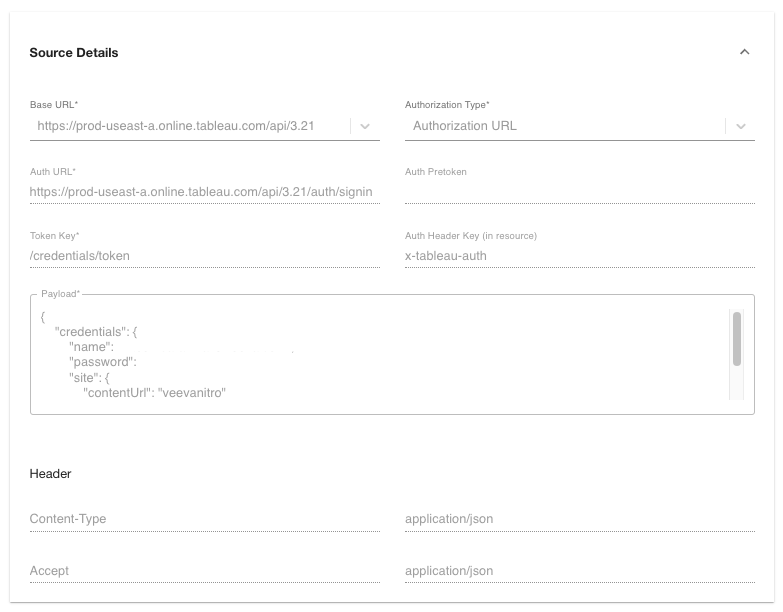
Task: Click the Payload box scrollbar
Action: [737, 339]
